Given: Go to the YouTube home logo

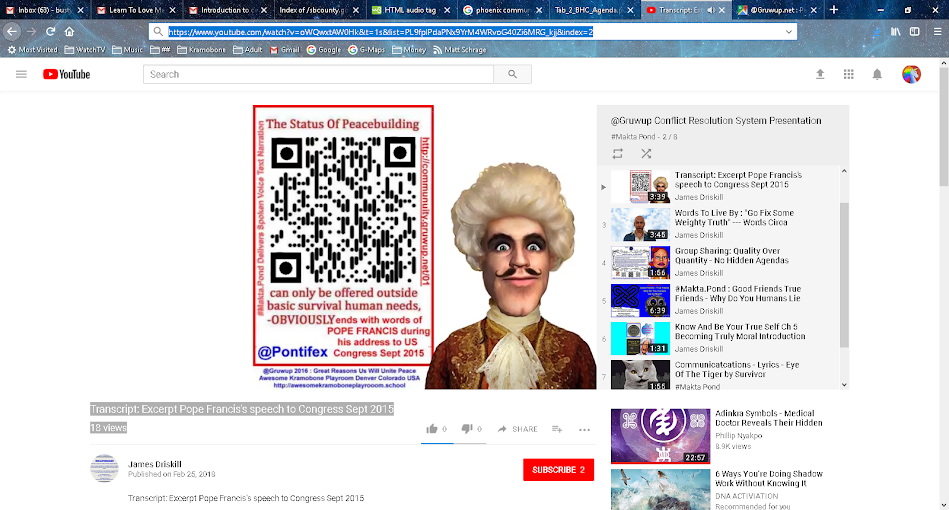Looking at the screenshot, I should click(67, 74).
